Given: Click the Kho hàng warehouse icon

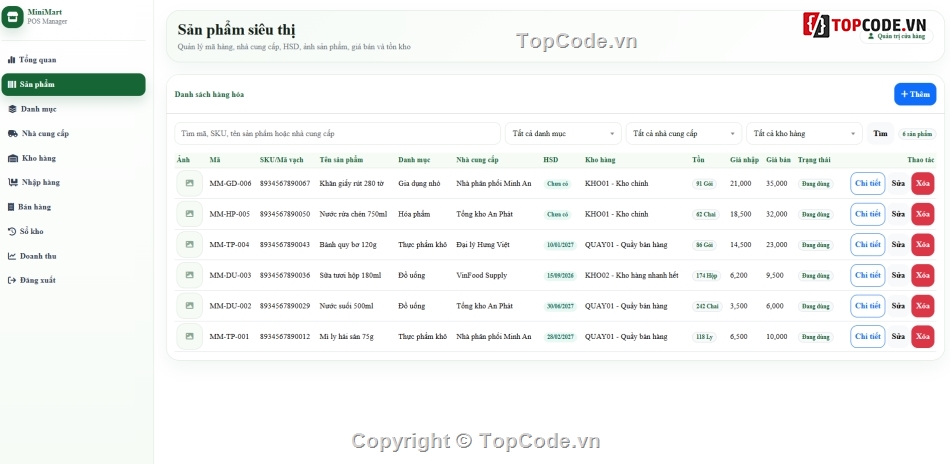Looking at the screenshot, I should coord(13,158).
